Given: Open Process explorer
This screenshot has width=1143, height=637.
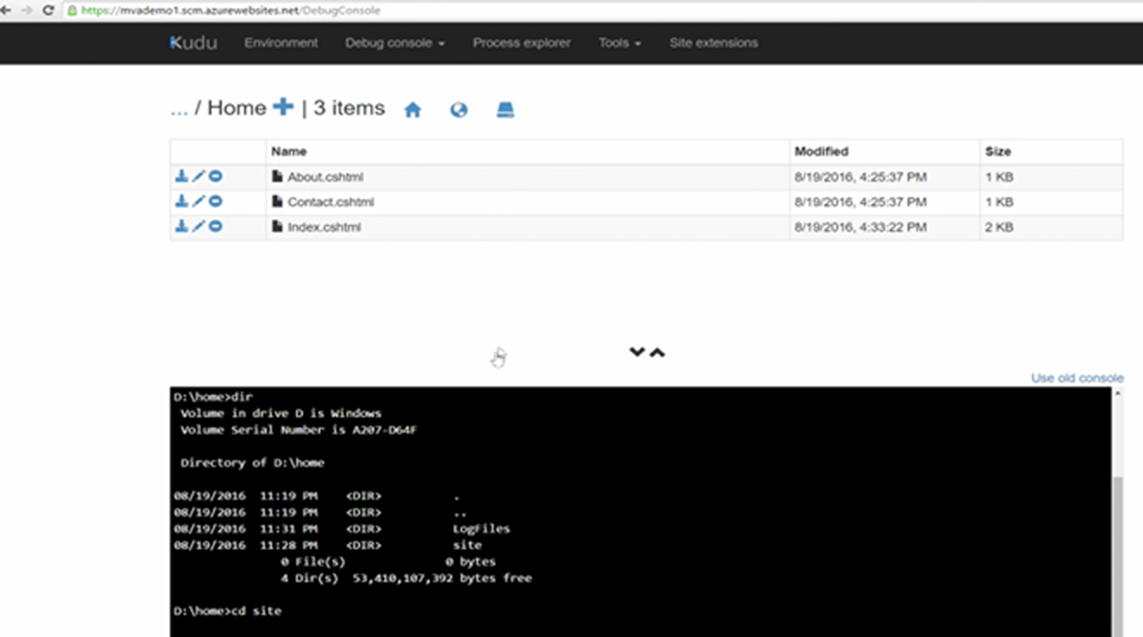Looking at the screenshot, I should coord(521,43).
